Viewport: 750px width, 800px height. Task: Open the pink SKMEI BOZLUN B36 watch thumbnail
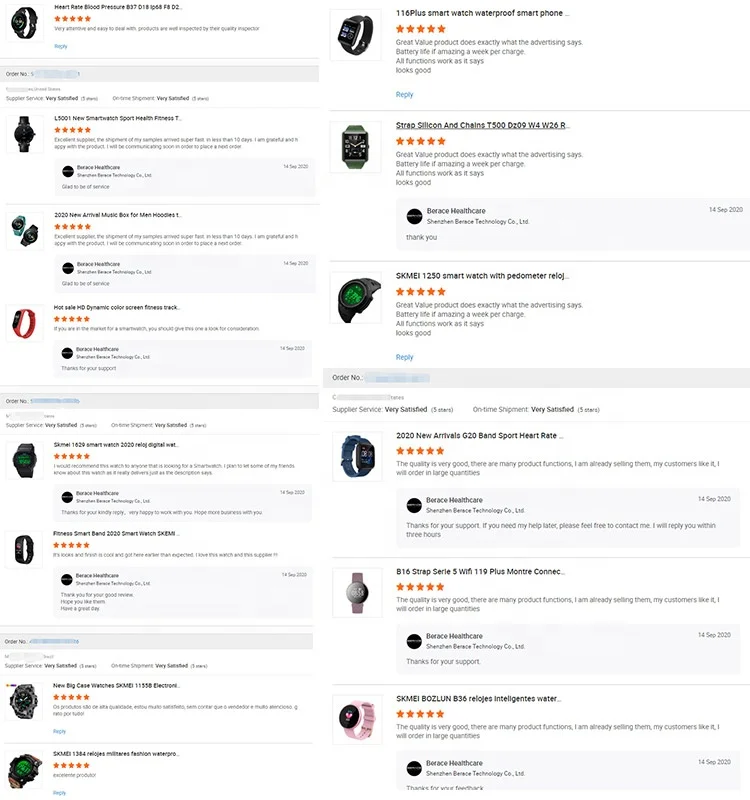pos(357,719)
